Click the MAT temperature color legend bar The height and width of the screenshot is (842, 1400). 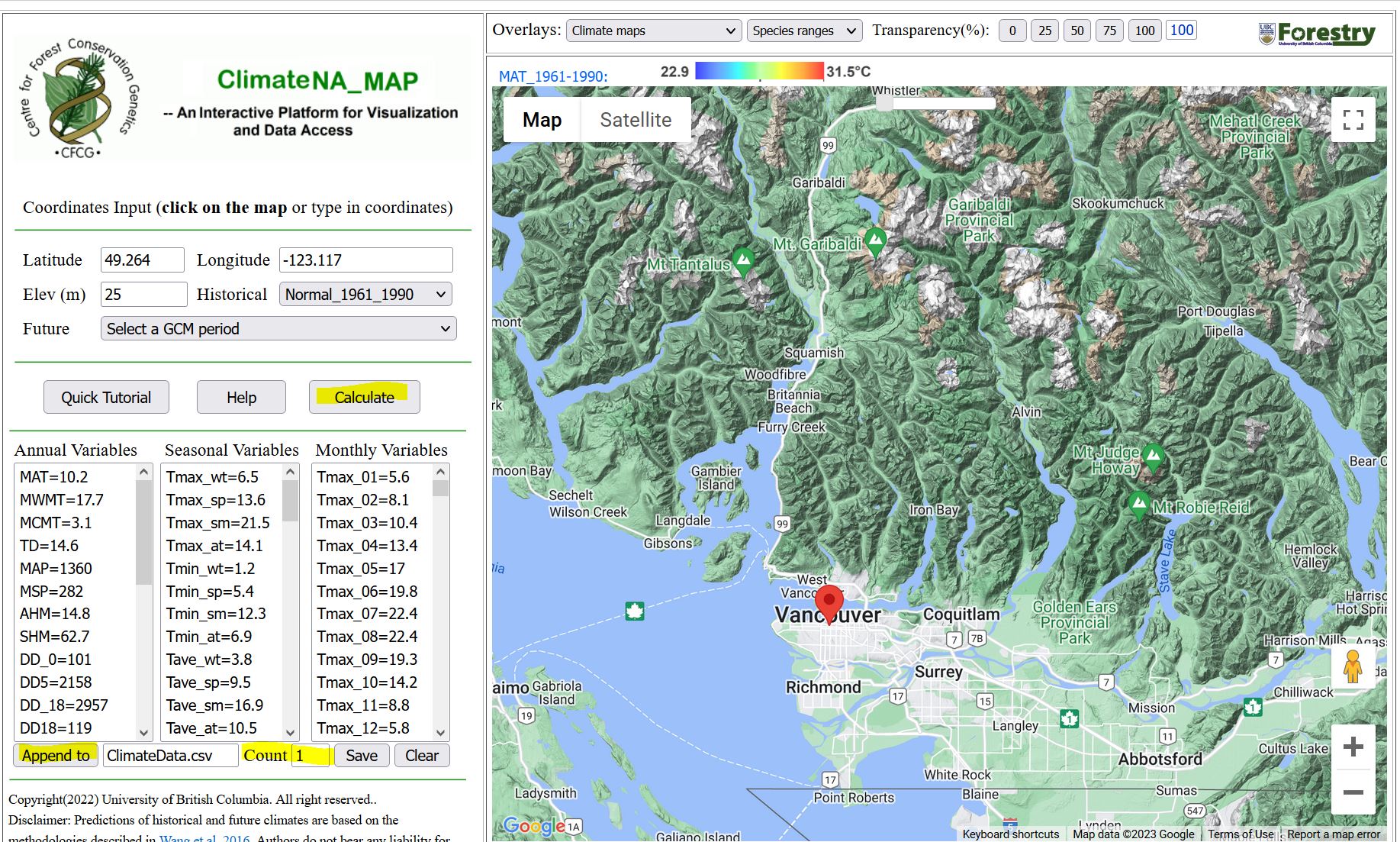pyautogui.click(x=759, y=72)
